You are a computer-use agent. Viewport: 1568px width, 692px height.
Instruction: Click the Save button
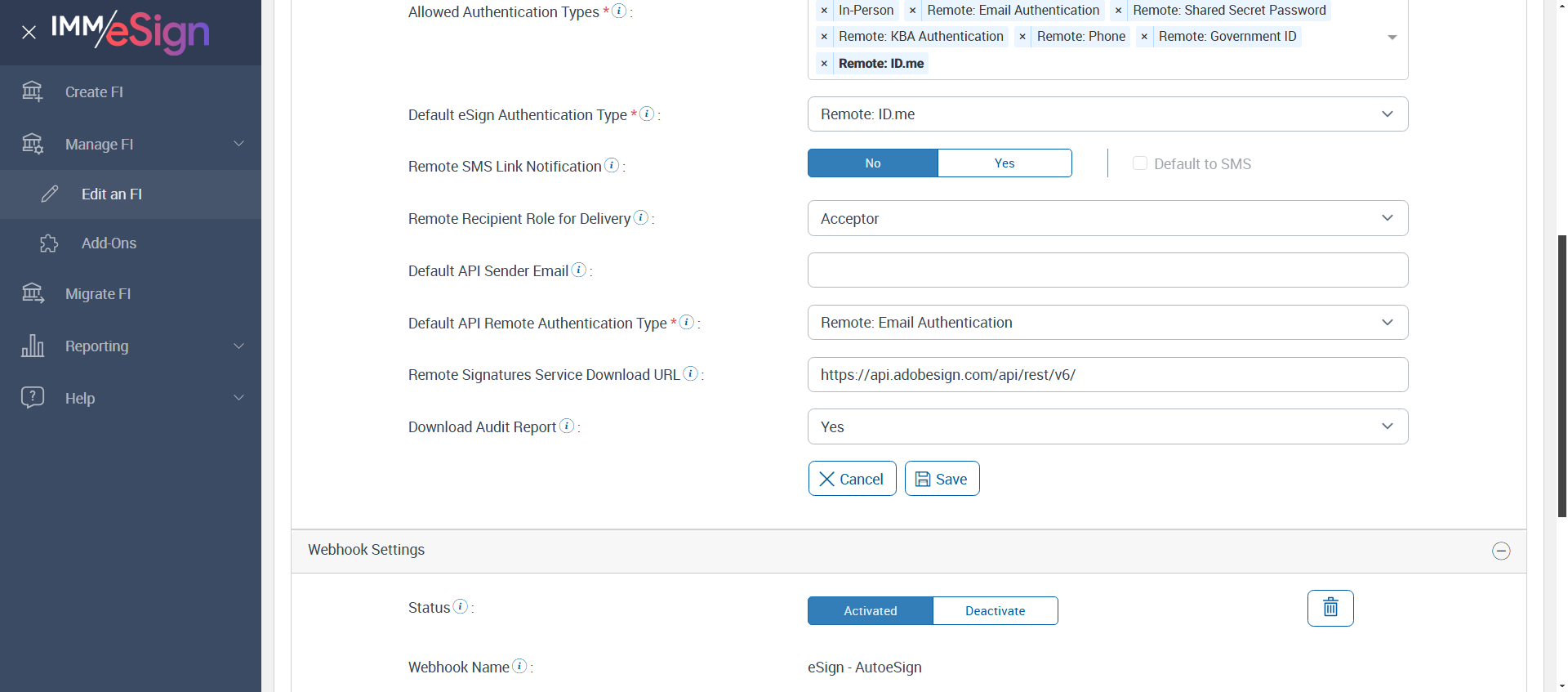tap(942, 479)
